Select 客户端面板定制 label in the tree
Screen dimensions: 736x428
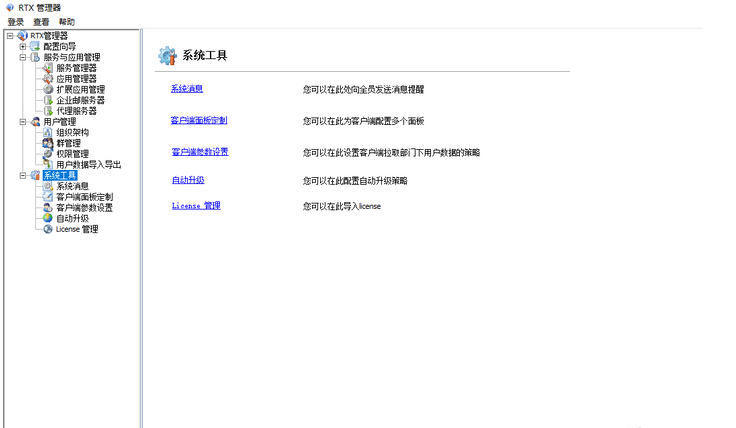pyautogui.click(x=84, y=197)
